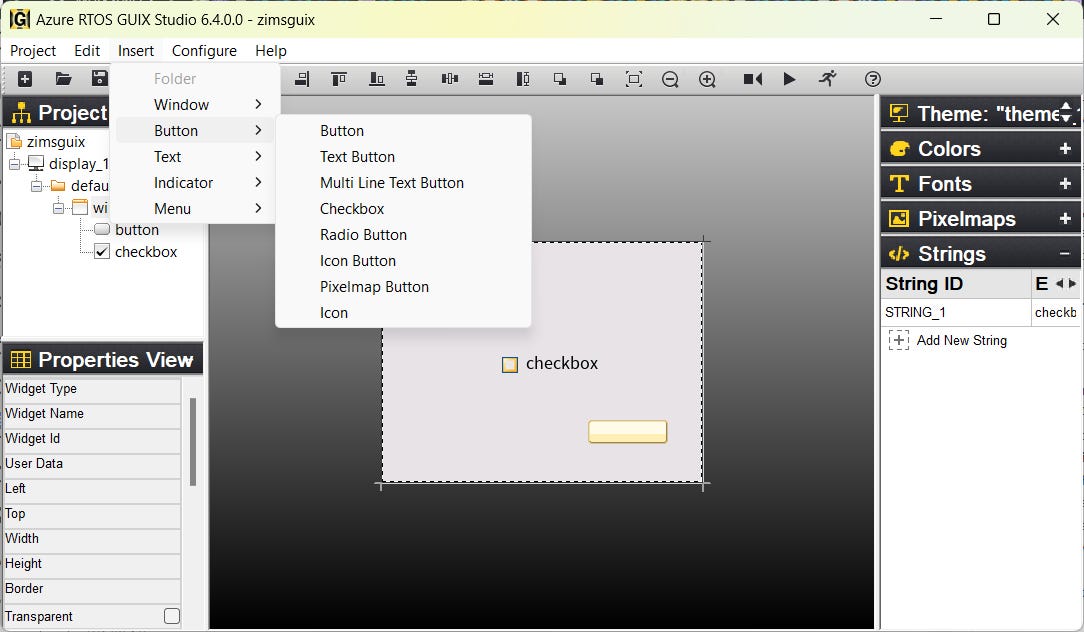This screenshot has width=1084, height=632.
Task: Move widget to back icon
Action: [x=597, y=79]
